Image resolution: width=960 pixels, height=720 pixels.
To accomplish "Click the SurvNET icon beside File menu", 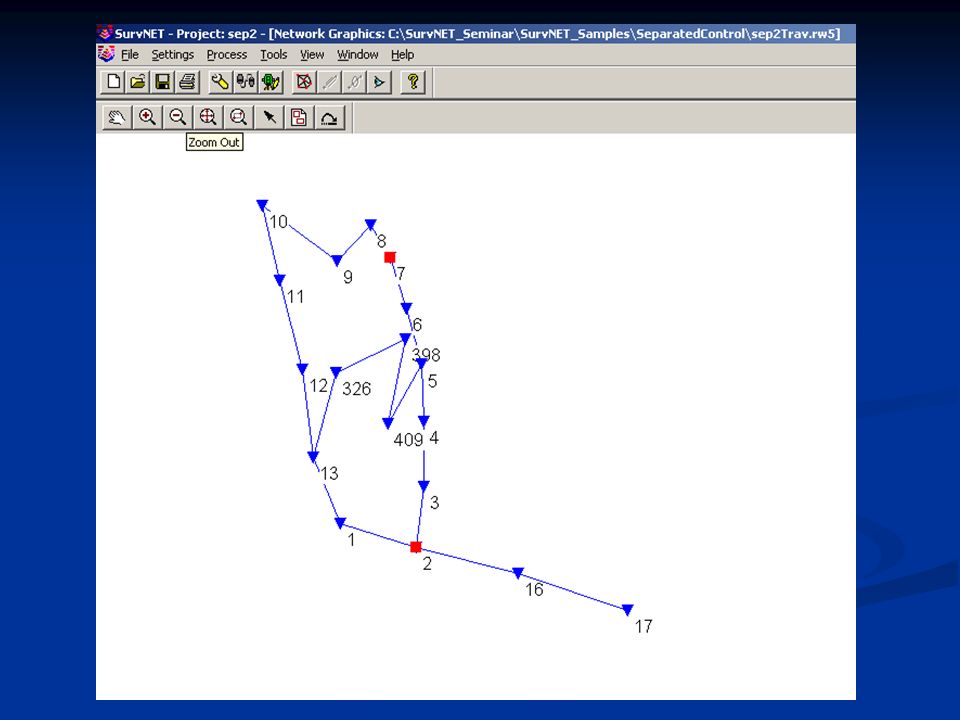I will [x=107, y=54].
